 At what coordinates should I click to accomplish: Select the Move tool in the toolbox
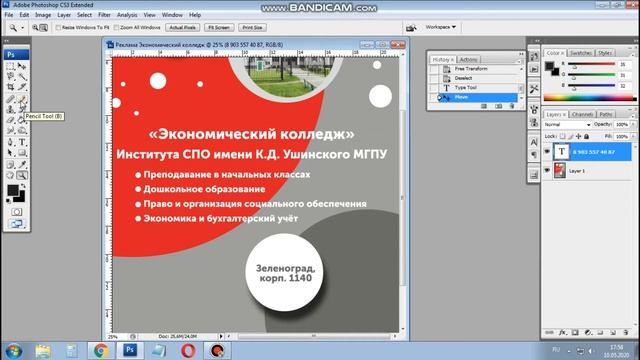[22, 66]
